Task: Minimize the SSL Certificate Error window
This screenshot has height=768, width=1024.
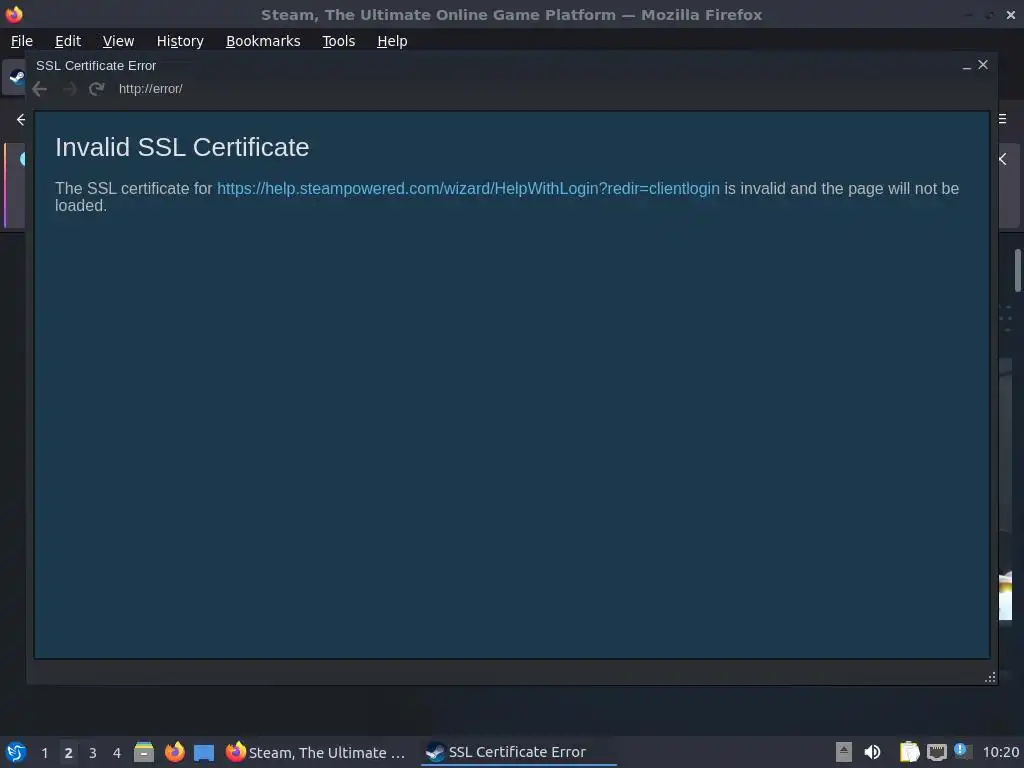Action: coord(967,65)
